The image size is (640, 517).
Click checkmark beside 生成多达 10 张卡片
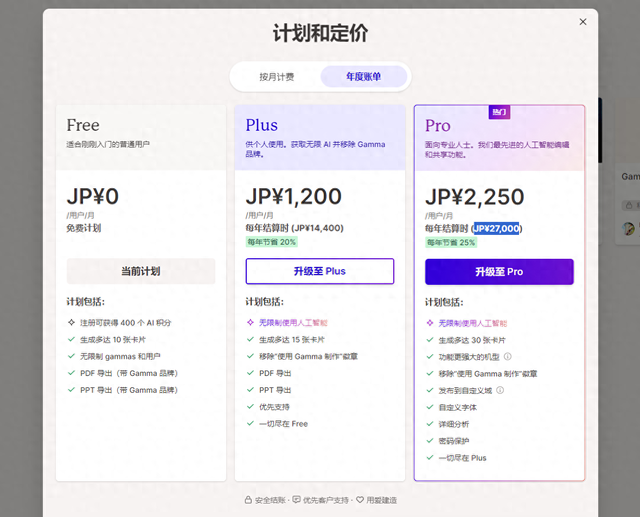pyautogui.click(x=71, y=339)
